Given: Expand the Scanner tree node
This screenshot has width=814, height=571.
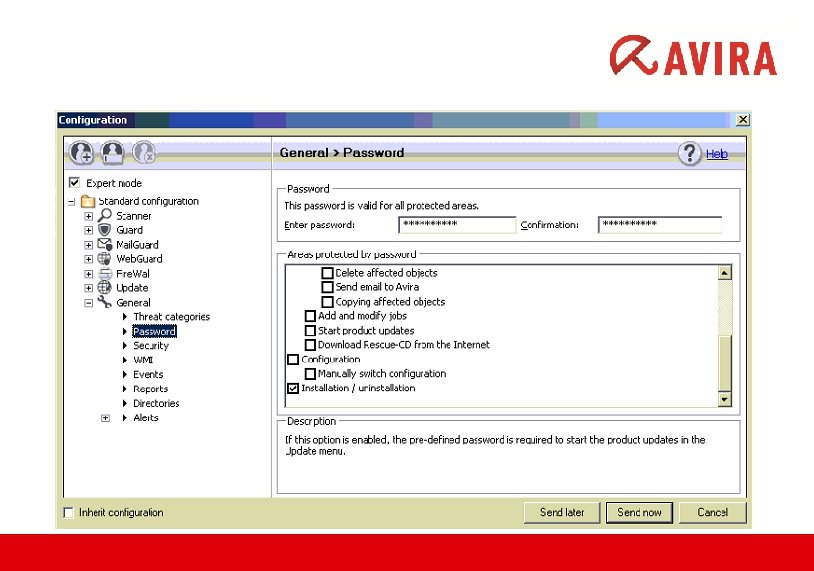Looking at the screenshot, I should 89,216.
